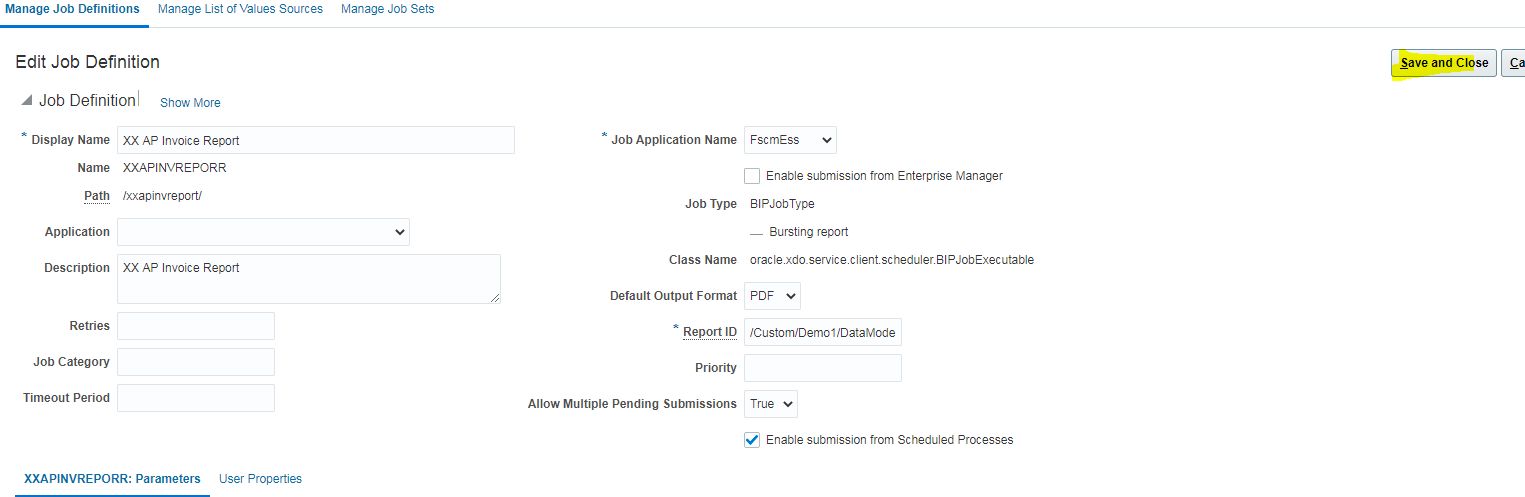Toggle Enable submission from Scheduled Processes

752,440
